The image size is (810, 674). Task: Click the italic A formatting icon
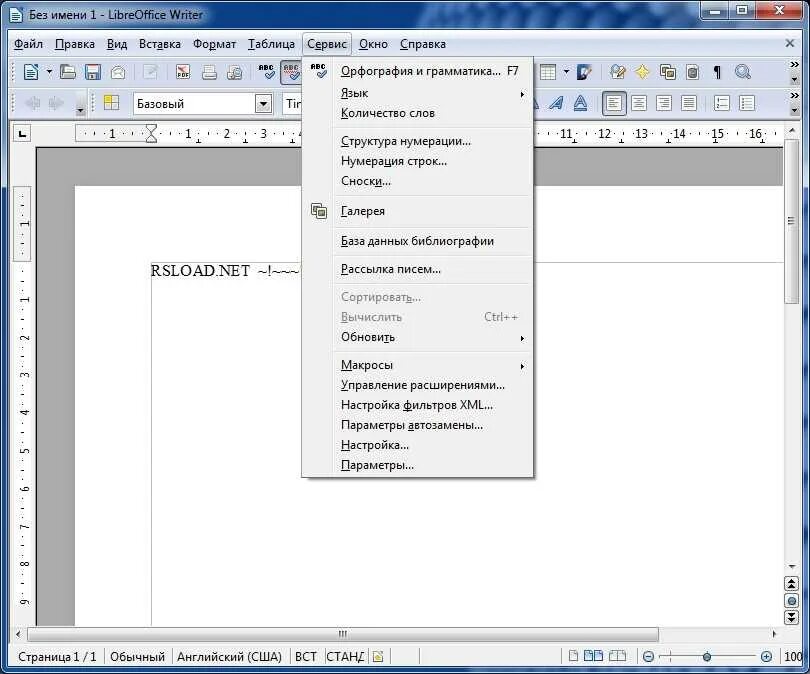556,103
